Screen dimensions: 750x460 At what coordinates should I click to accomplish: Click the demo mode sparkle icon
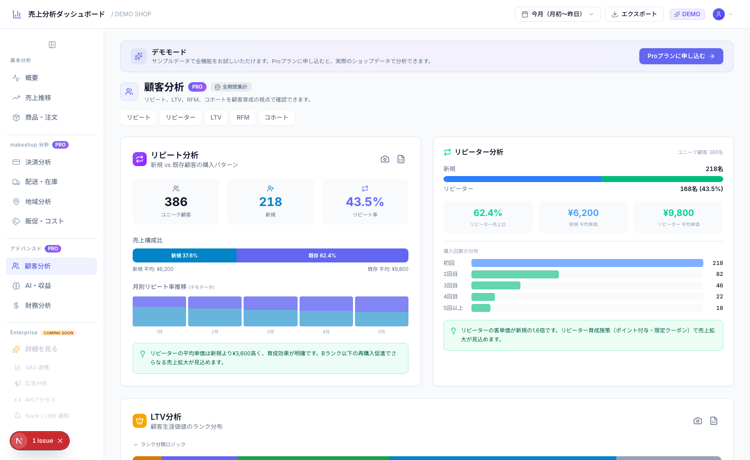point(139,56)
